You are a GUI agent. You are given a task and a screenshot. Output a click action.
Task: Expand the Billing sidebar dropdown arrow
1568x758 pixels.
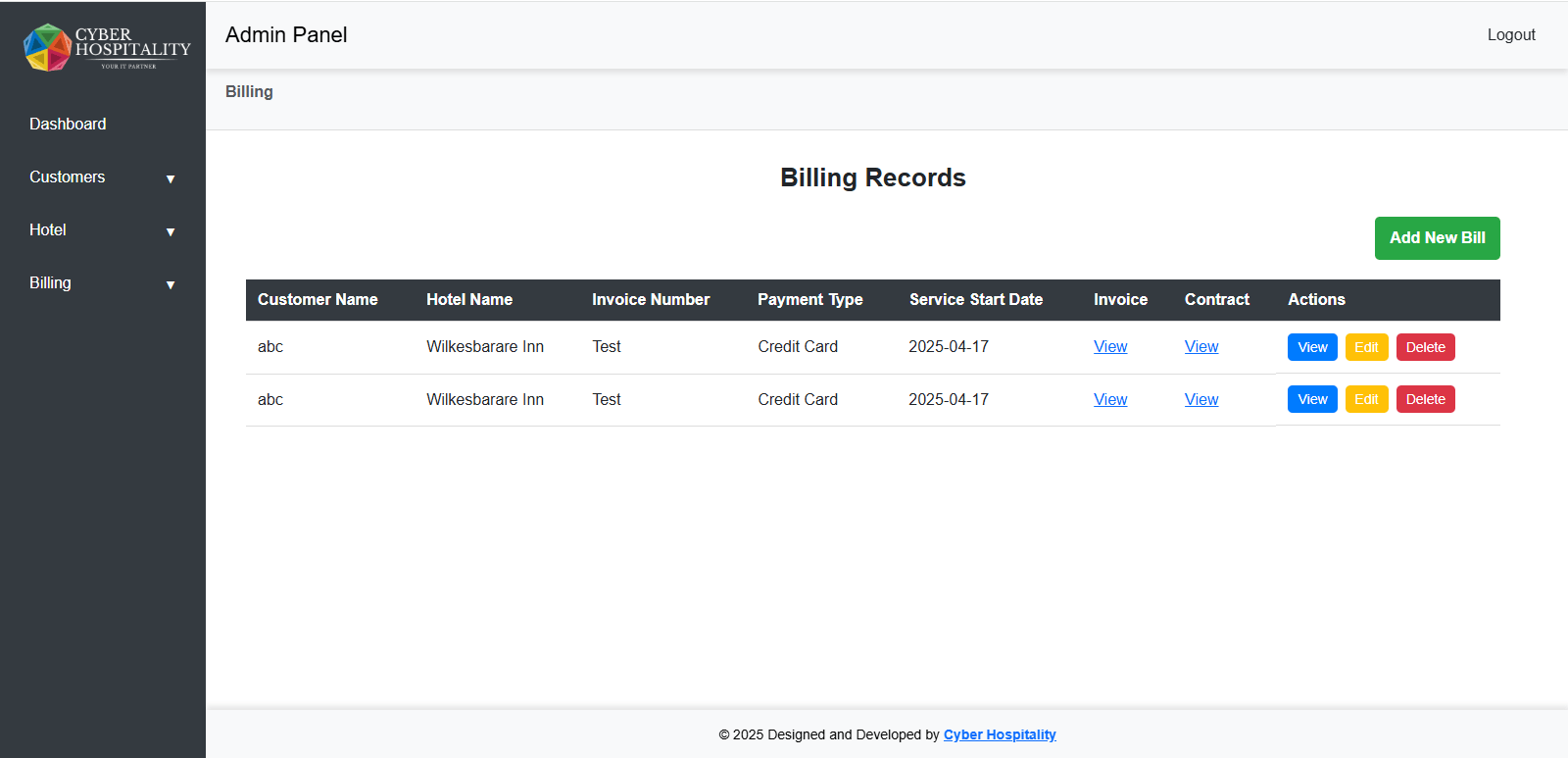[171, 285]
